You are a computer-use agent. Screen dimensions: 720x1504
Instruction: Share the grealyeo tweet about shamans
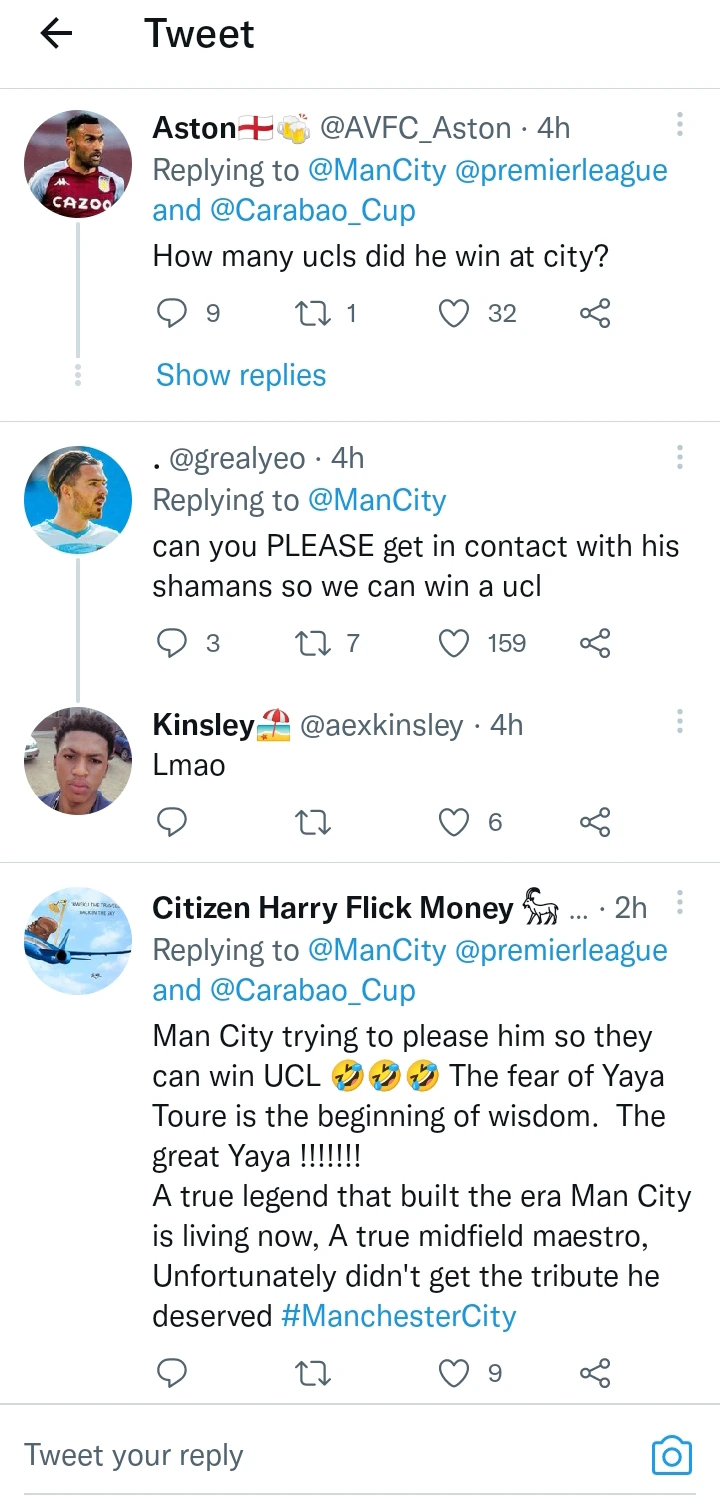click(595, 643)
